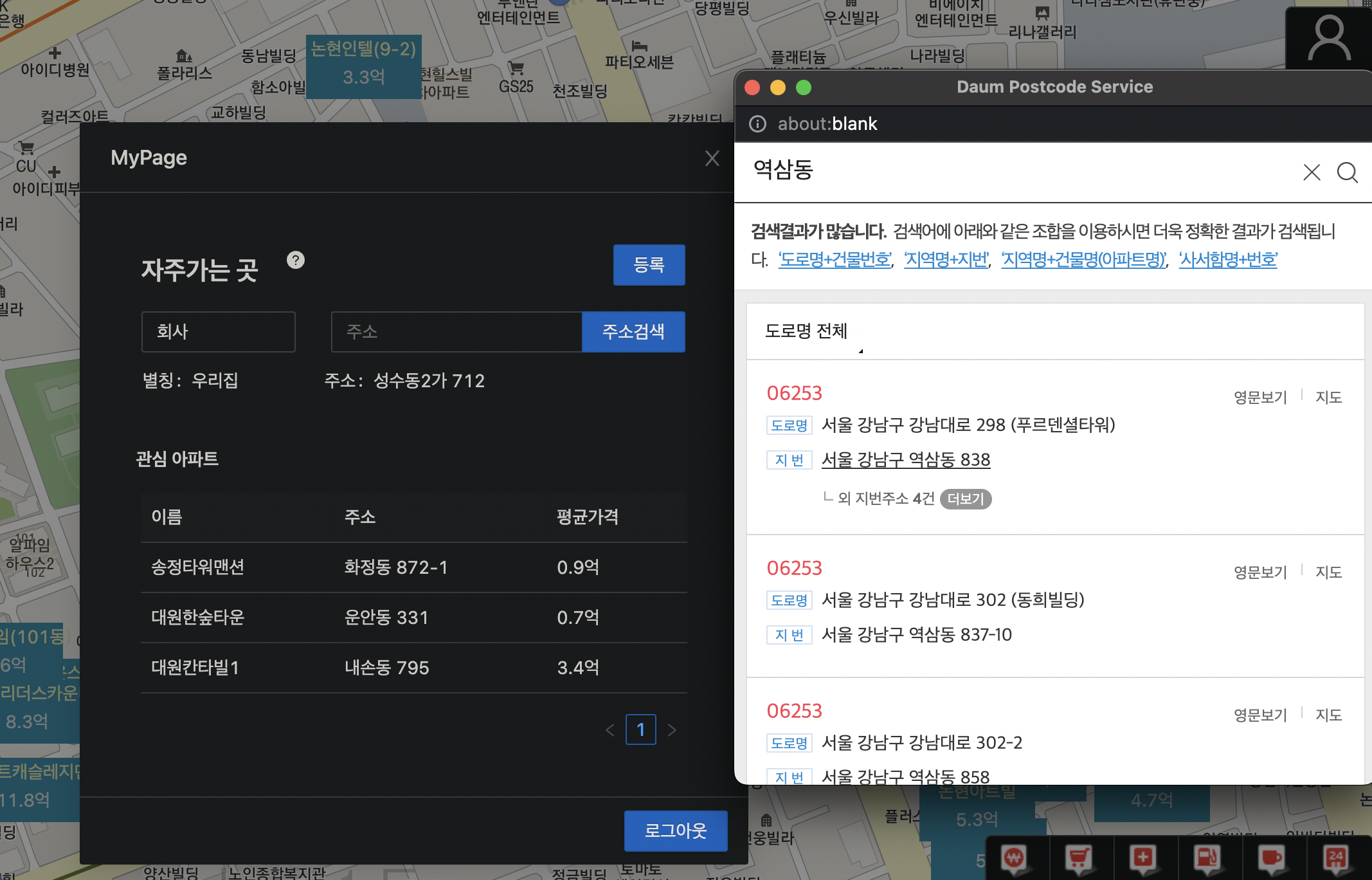This screenshot has width=1372, height=880.
Task: Click the 이름 column header
Action: pos(167,517)
